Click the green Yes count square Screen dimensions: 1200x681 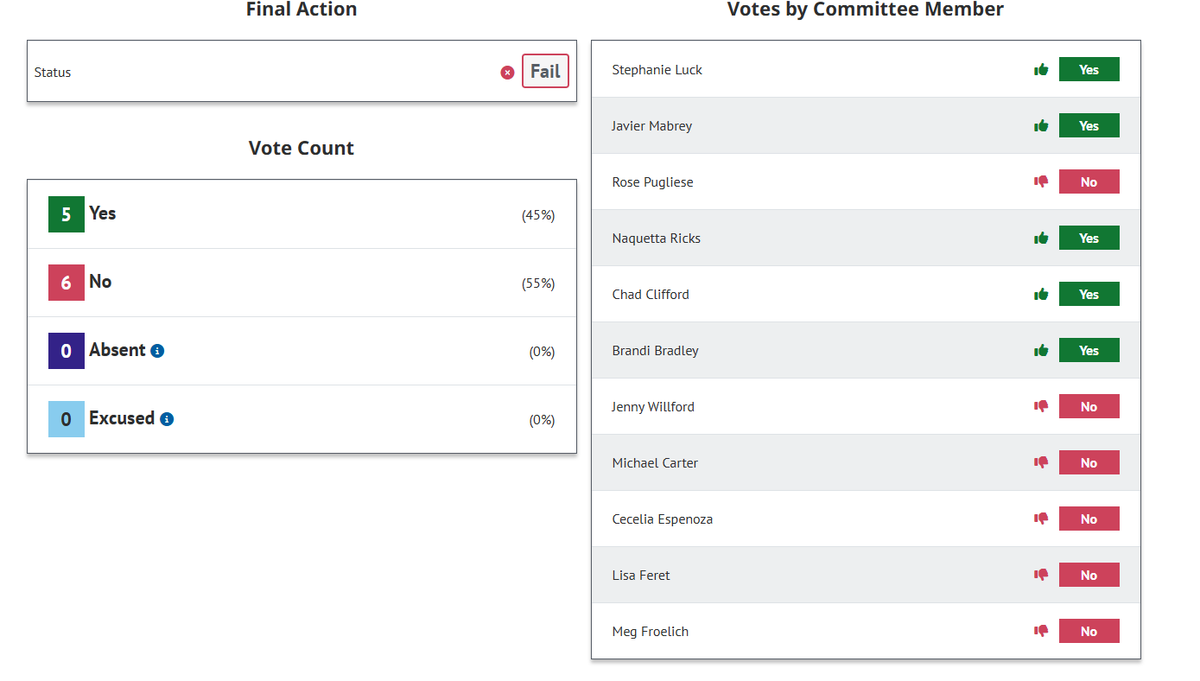[66, 214]
